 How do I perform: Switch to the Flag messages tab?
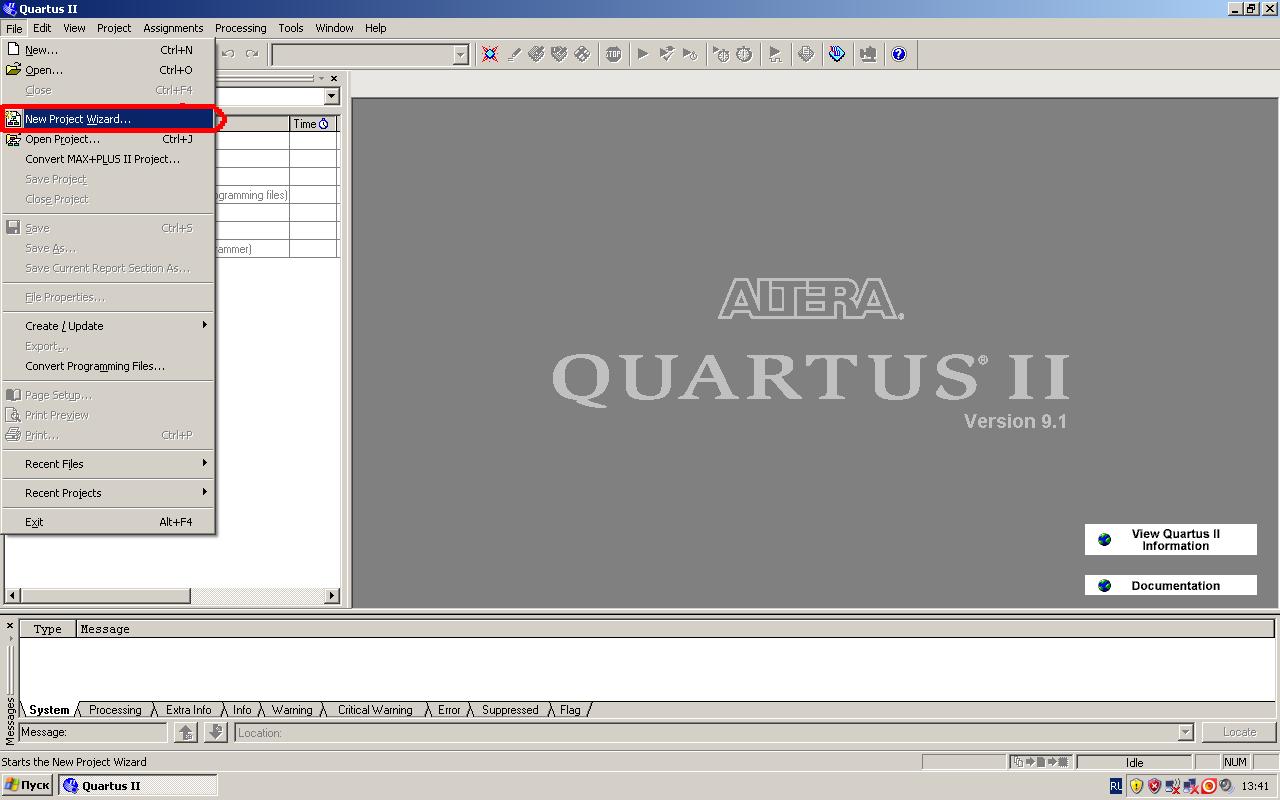[x=570, y=710]
